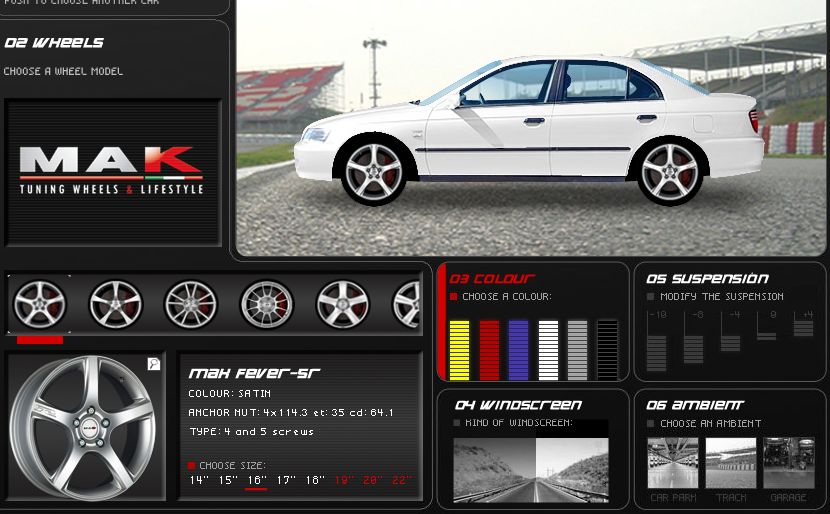The image size is (830, 514).
Task: Select the 14" wheel size
Action: pyautogui.click(x=199, y=481)
